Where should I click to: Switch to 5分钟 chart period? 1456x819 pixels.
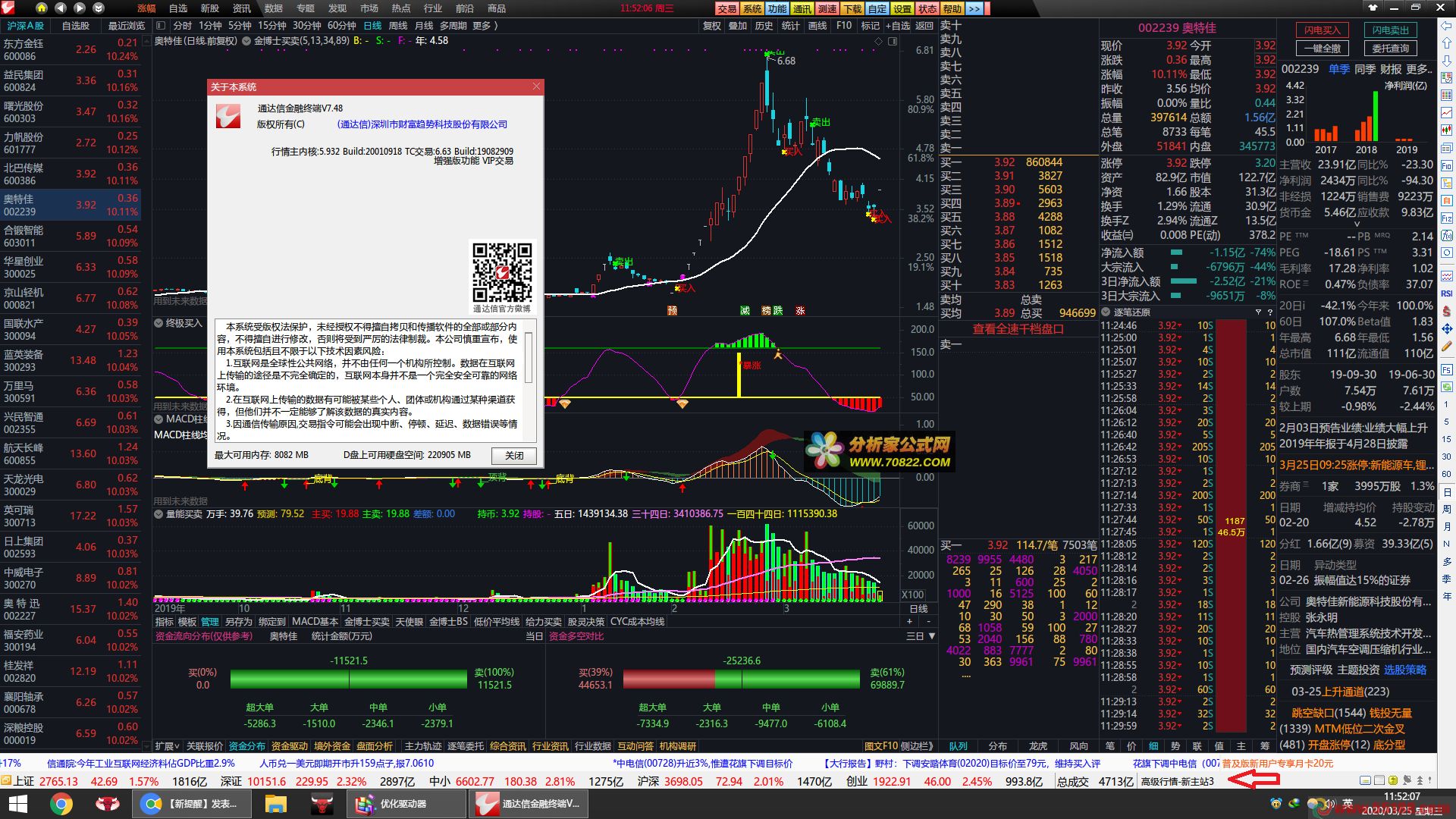click(240, 25)
